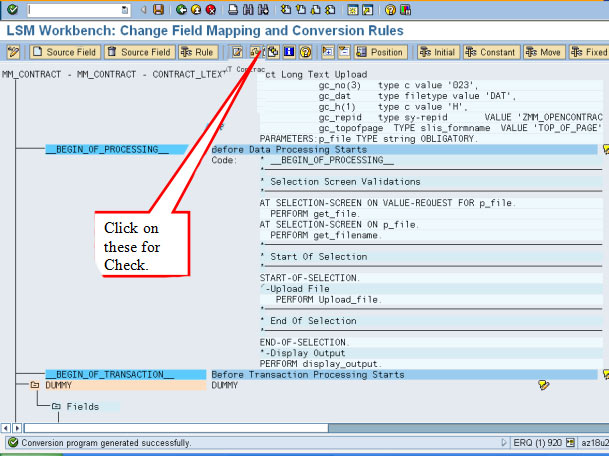Click code line "END-OF-SELECTION."

(x=304, y=342)
